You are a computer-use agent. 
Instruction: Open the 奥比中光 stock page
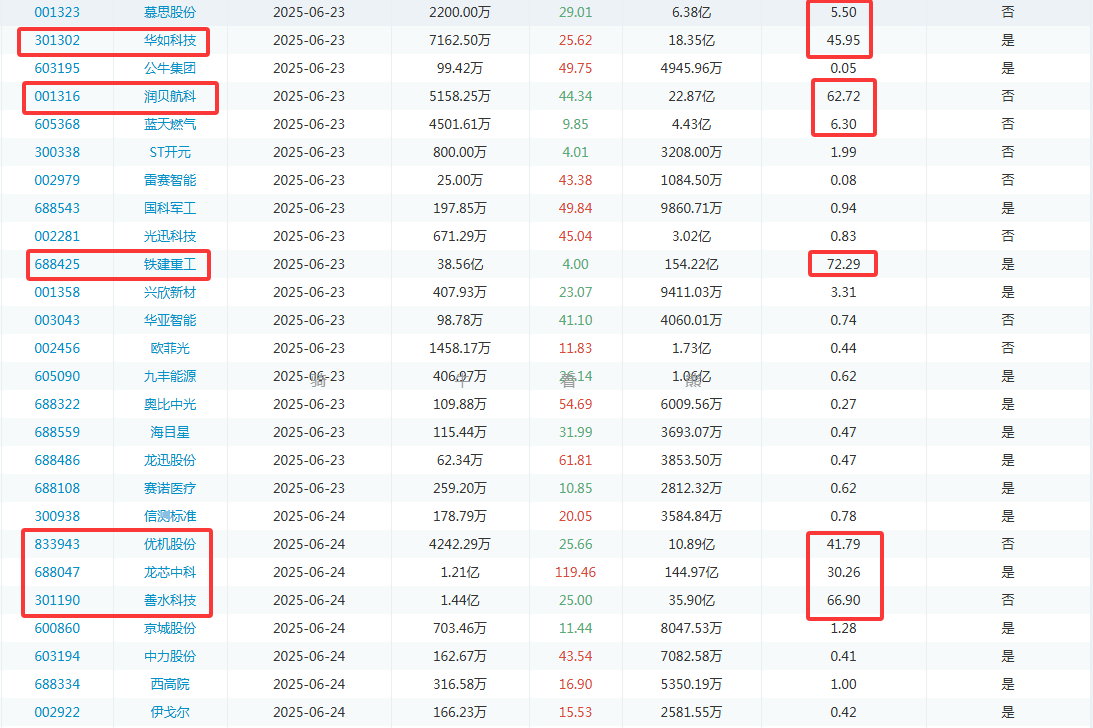tap(170, 404)
